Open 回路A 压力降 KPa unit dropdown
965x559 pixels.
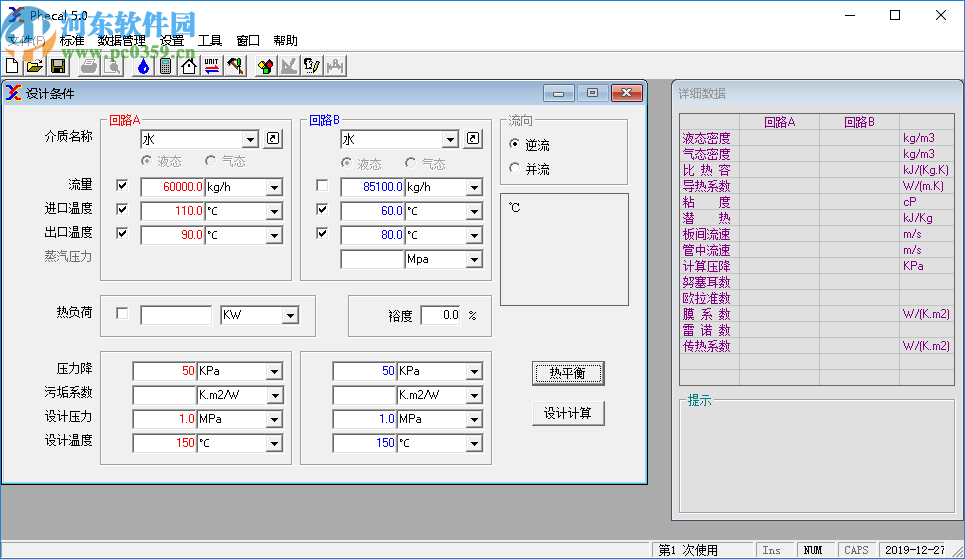click(x=274, y=371)
